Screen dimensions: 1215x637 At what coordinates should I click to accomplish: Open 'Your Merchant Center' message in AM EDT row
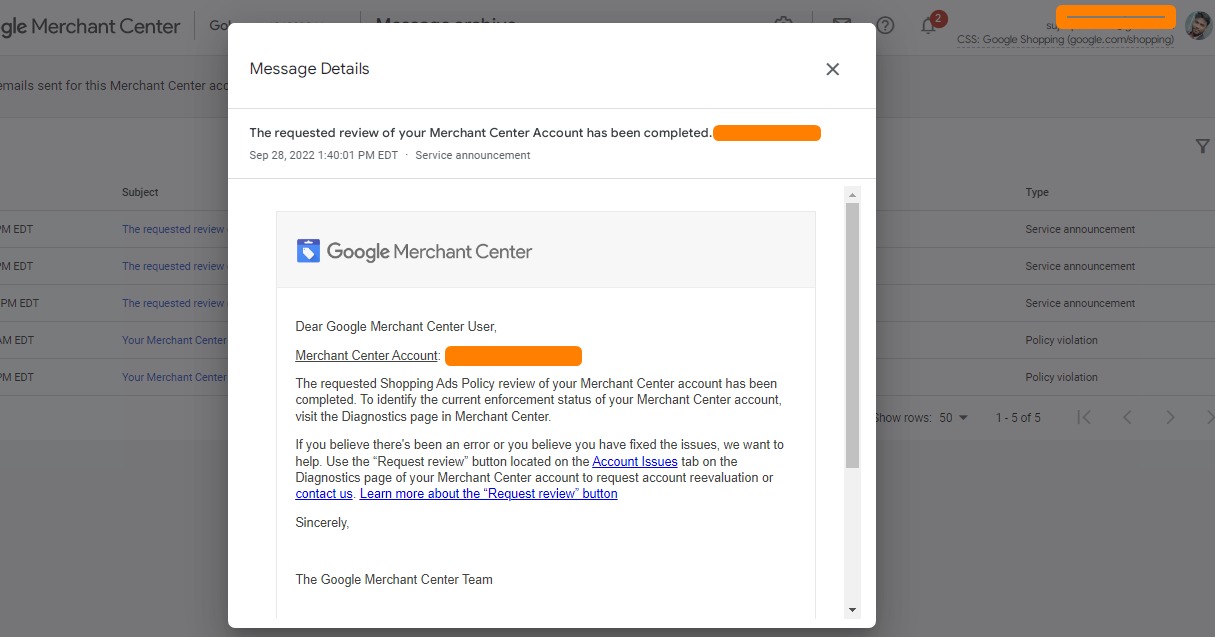click(x=174, y=340)
